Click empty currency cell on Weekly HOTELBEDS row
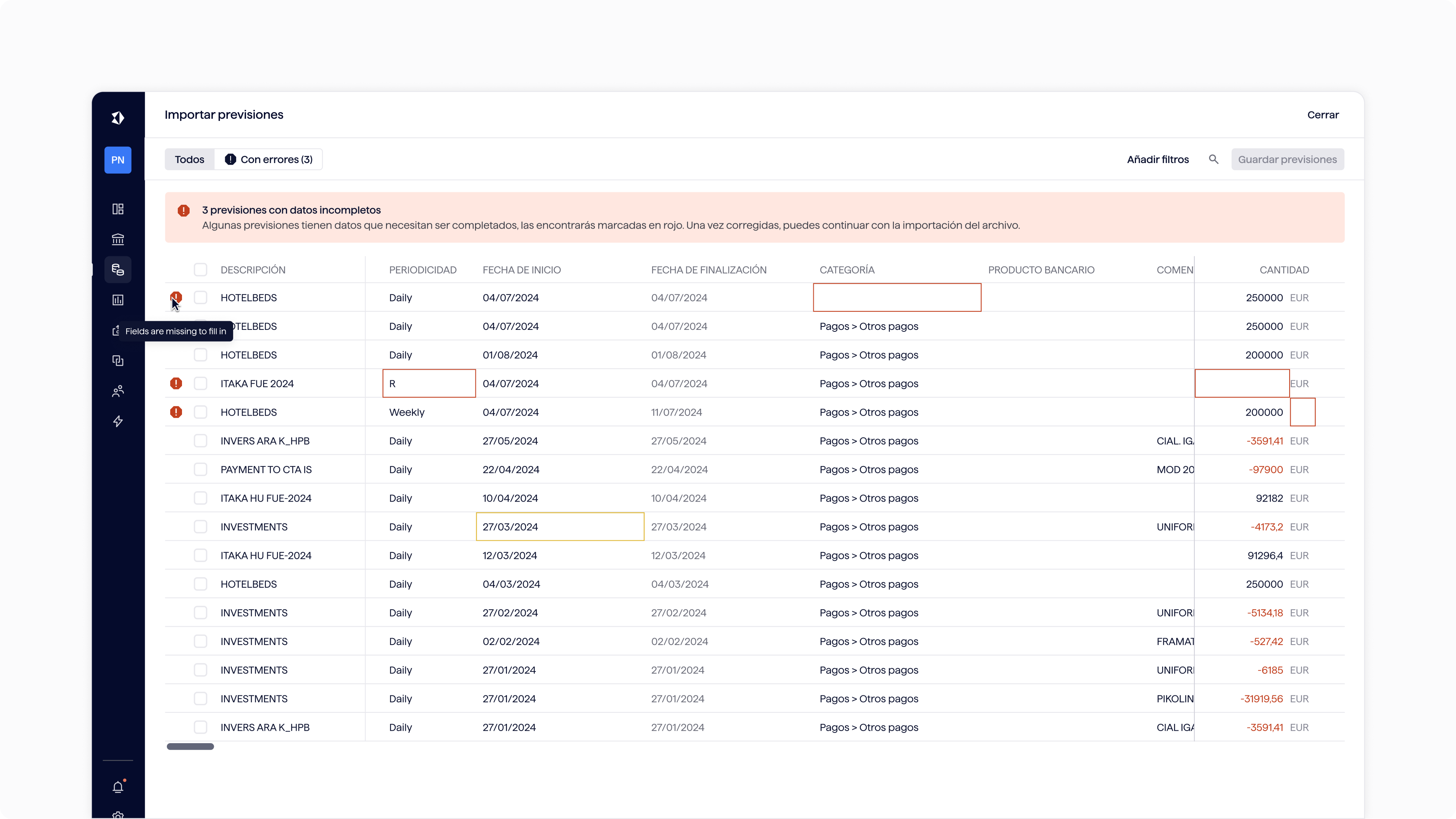Viewport: 1456px width, 819px height. tap(1302, 412)
